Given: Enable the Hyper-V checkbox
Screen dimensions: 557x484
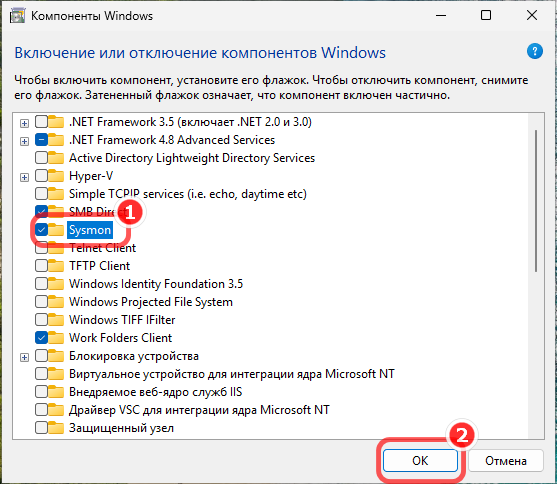Looking at the screenshot, I should [41, 176].
